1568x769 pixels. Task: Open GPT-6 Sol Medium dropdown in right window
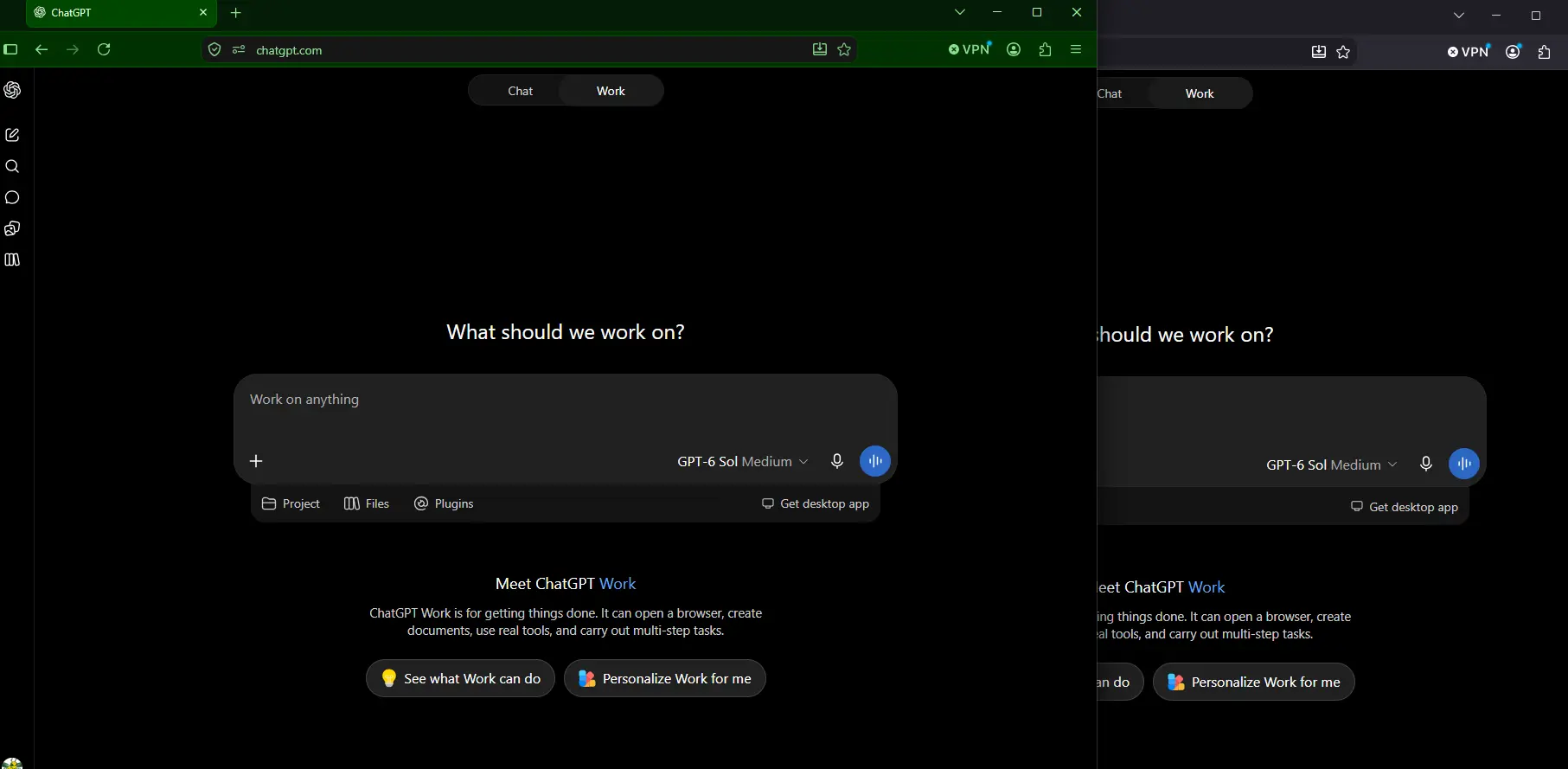1331,465
